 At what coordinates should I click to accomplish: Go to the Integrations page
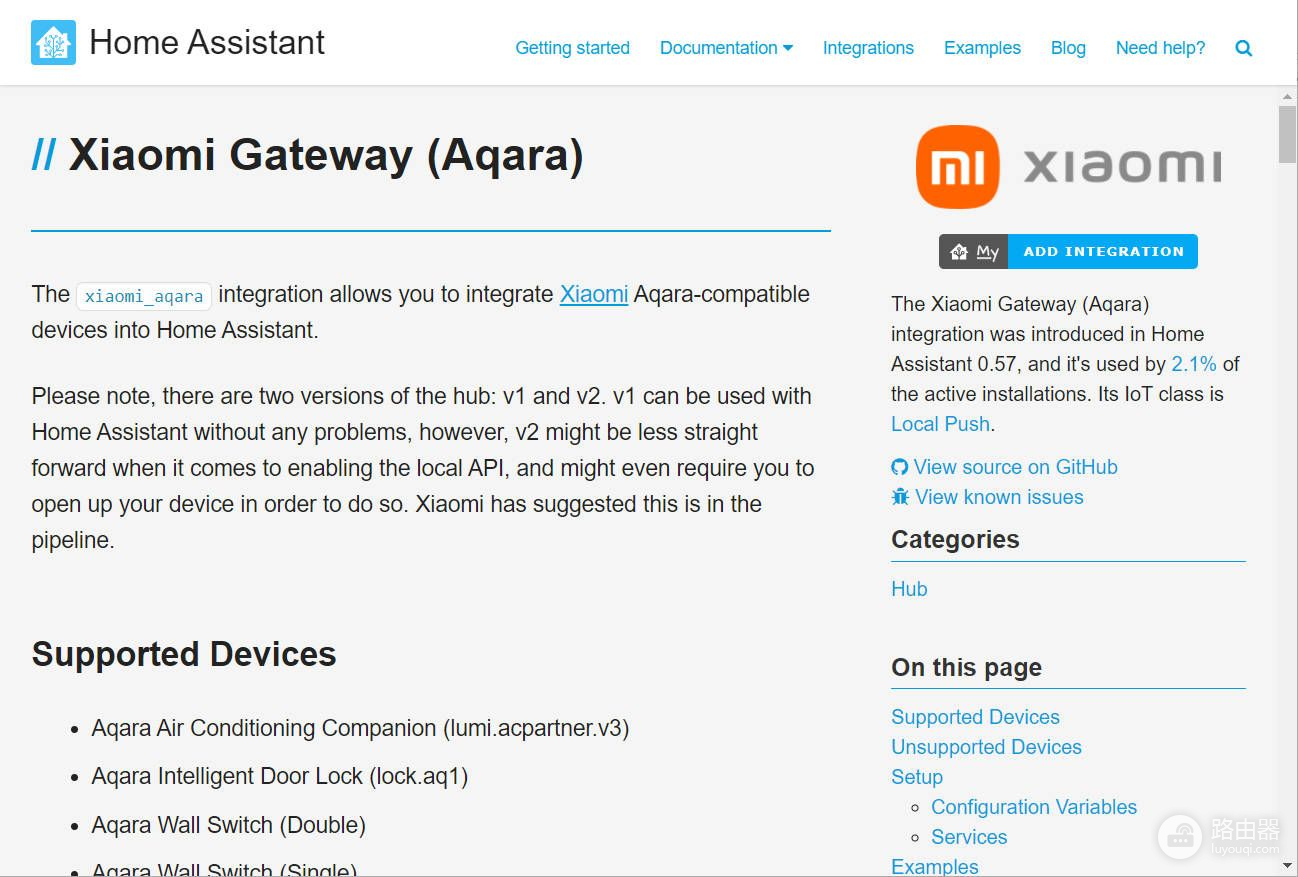[x=867, y=48]
